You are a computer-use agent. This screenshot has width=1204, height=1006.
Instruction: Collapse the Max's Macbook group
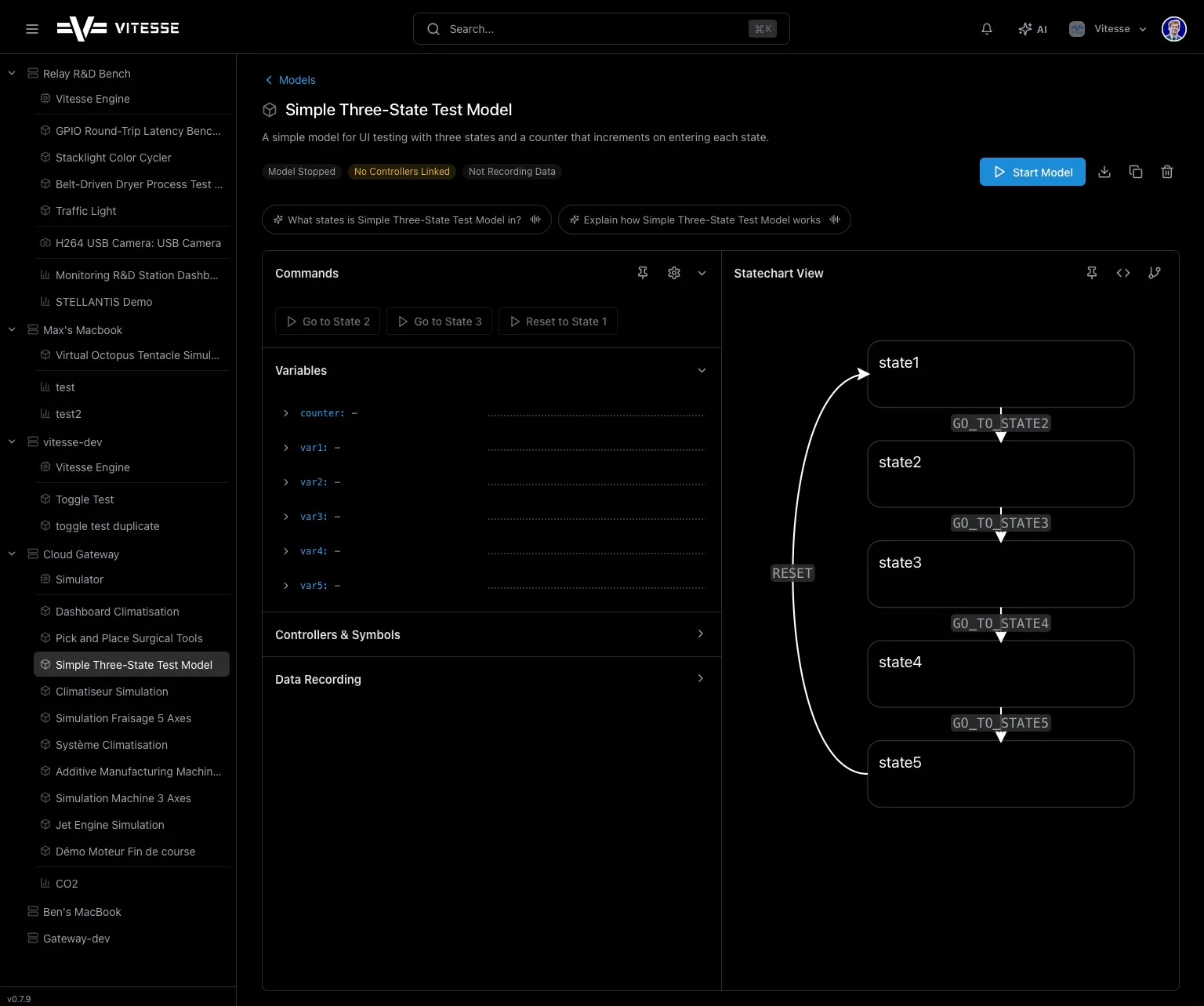[x=12, y=329]
